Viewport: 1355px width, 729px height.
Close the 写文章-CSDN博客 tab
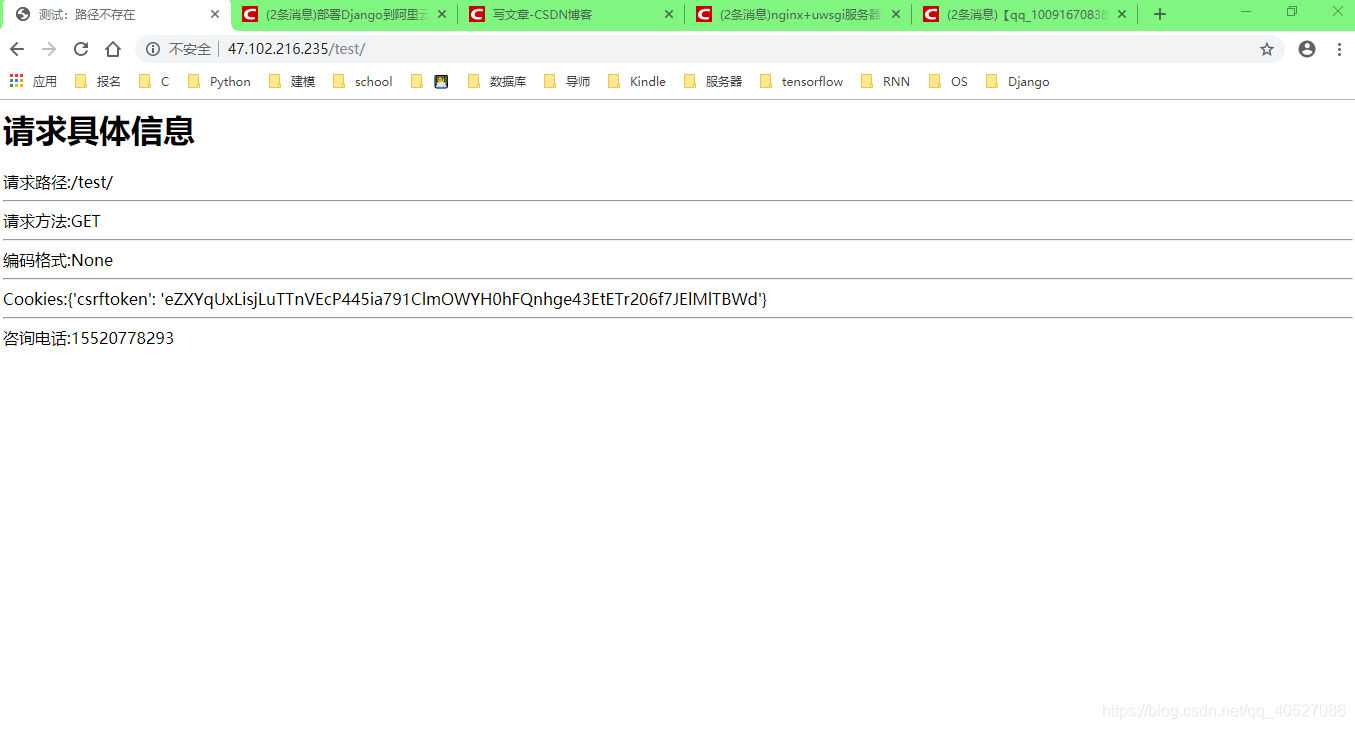click(x=669, y=14)
